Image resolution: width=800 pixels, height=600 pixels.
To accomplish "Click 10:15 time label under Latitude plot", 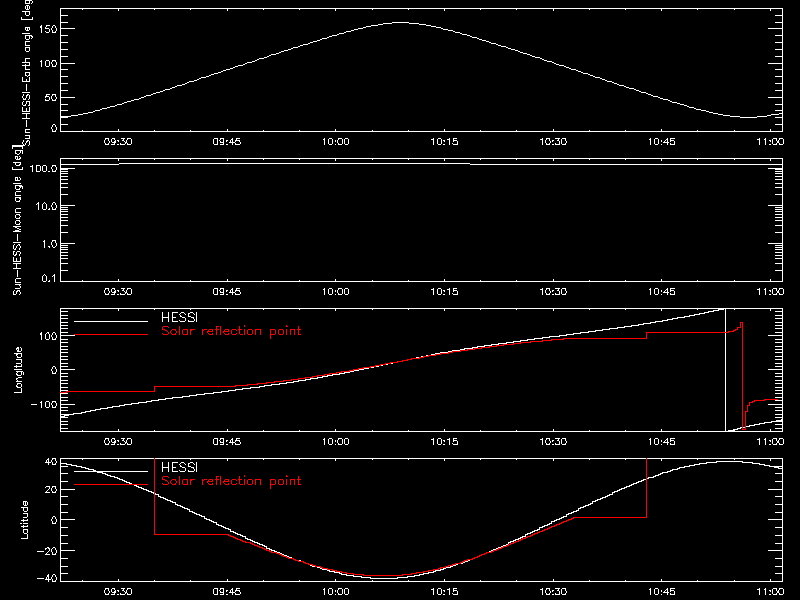I will tap(444, 591).
